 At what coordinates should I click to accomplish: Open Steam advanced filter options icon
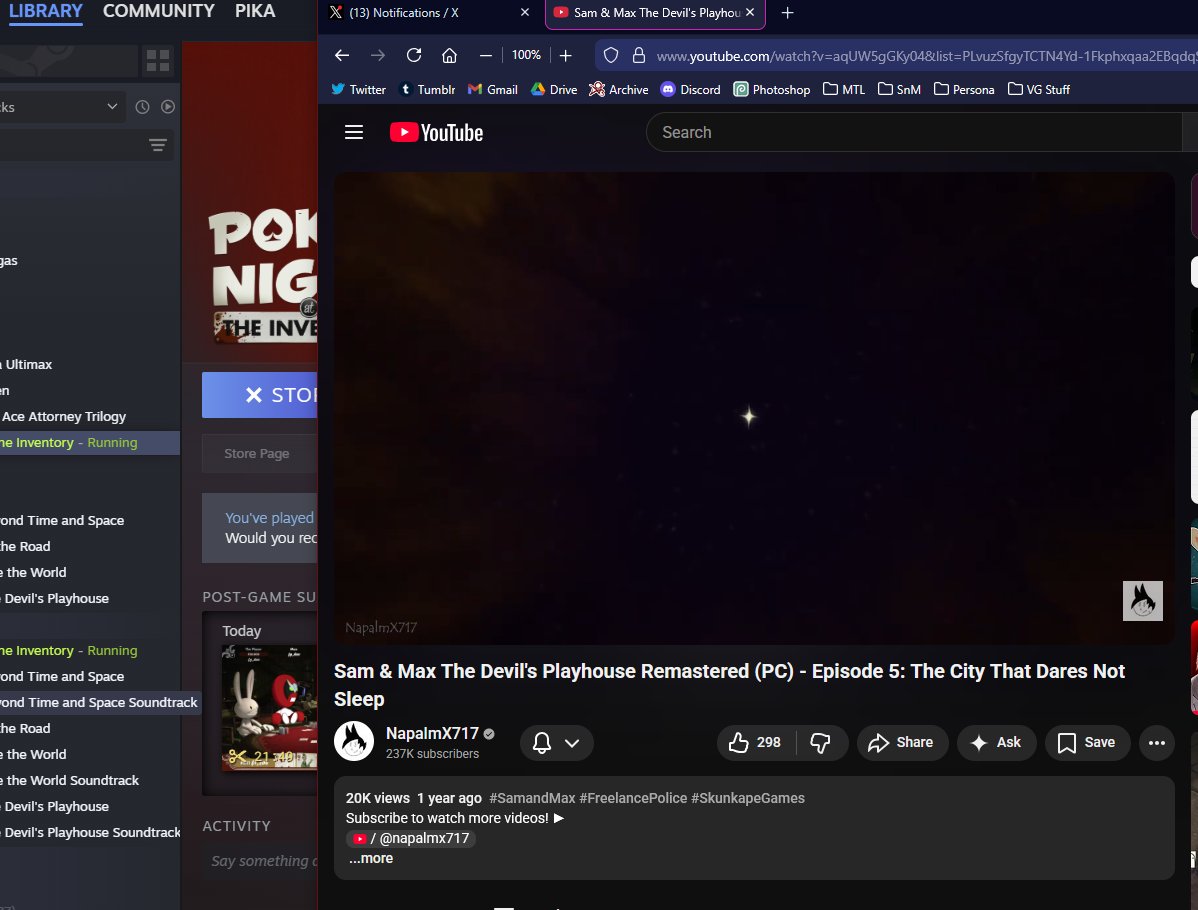157,145
